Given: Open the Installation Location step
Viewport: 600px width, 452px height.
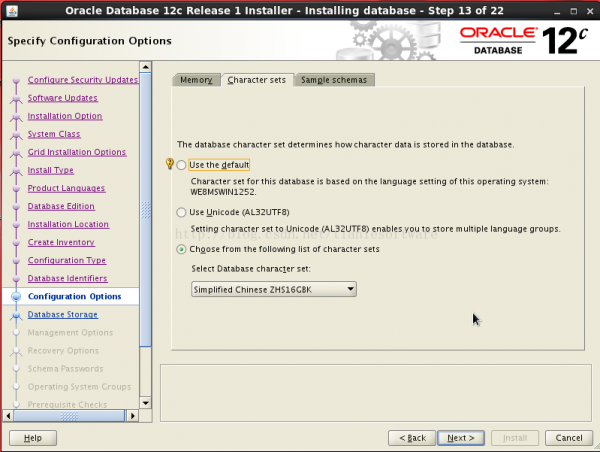Looking at the screenshot, I should click(x=68, y=224).
